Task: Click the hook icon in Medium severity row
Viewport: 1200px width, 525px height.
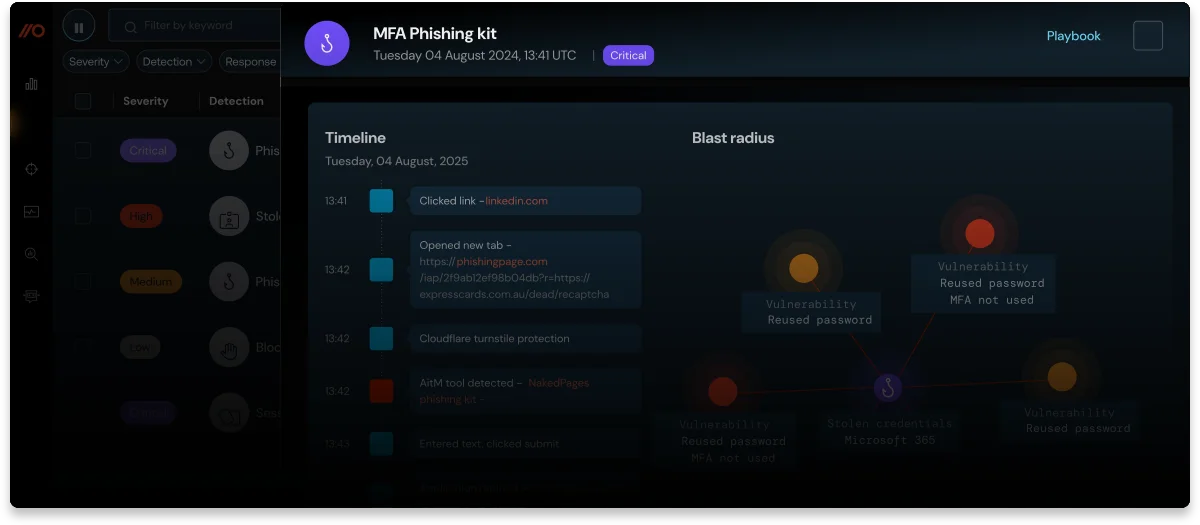Action: click(229, 282)
